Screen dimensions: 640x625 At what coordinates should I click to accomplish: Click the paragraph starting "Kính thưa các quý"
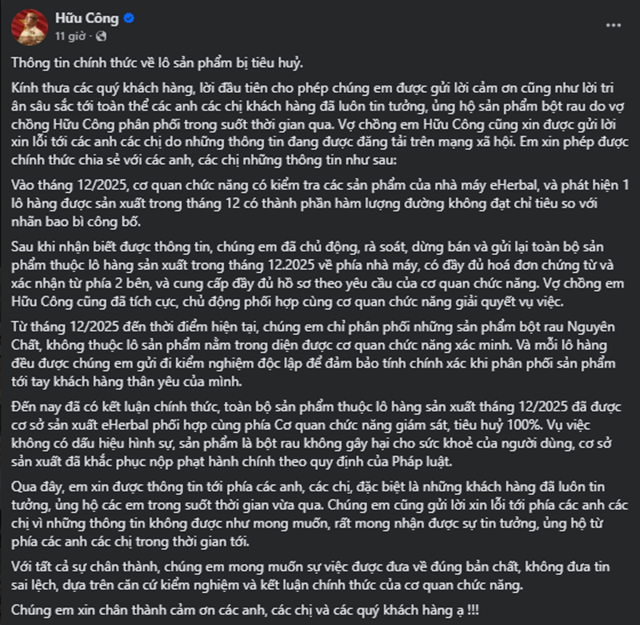[320, 124]
